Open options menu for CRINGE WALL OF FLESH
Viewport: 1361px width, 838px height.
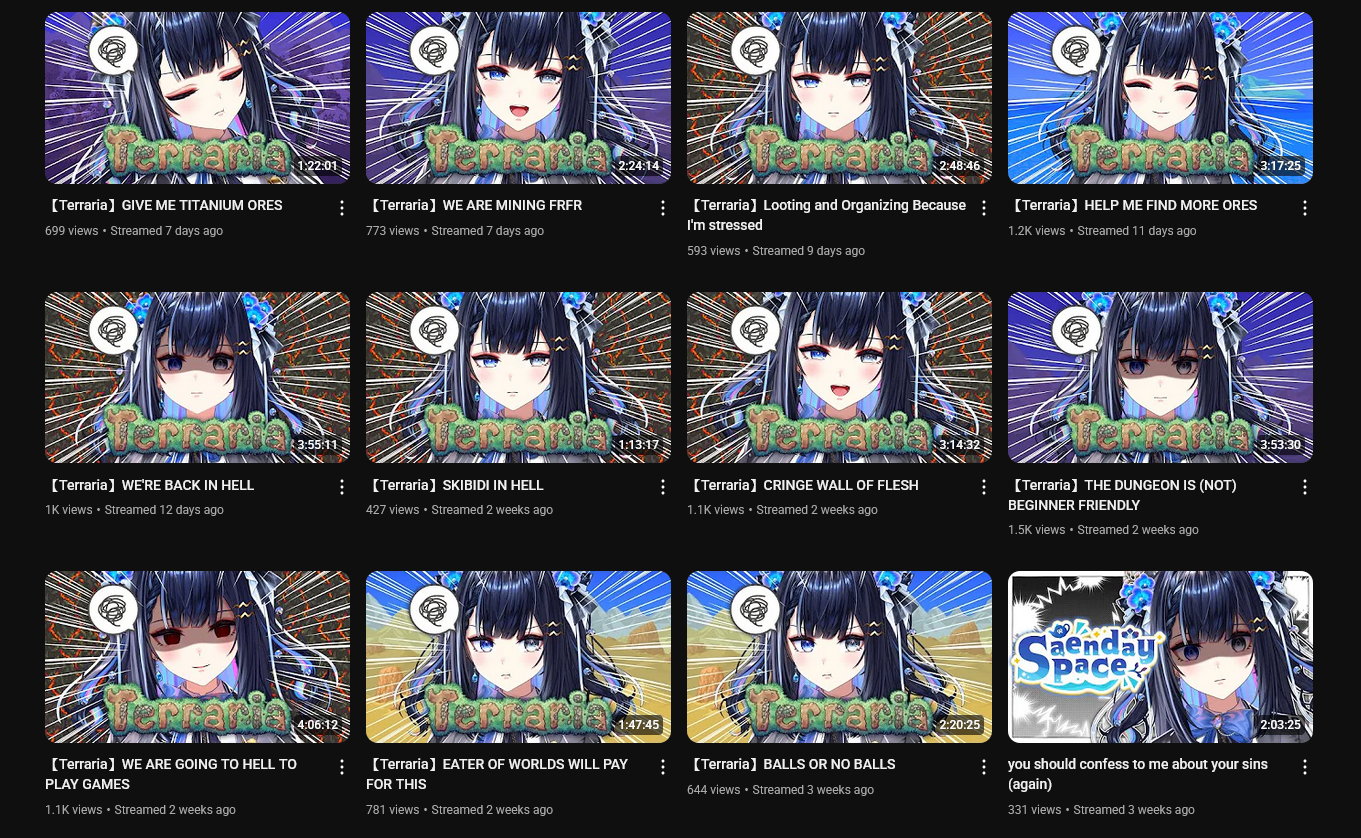984,487
